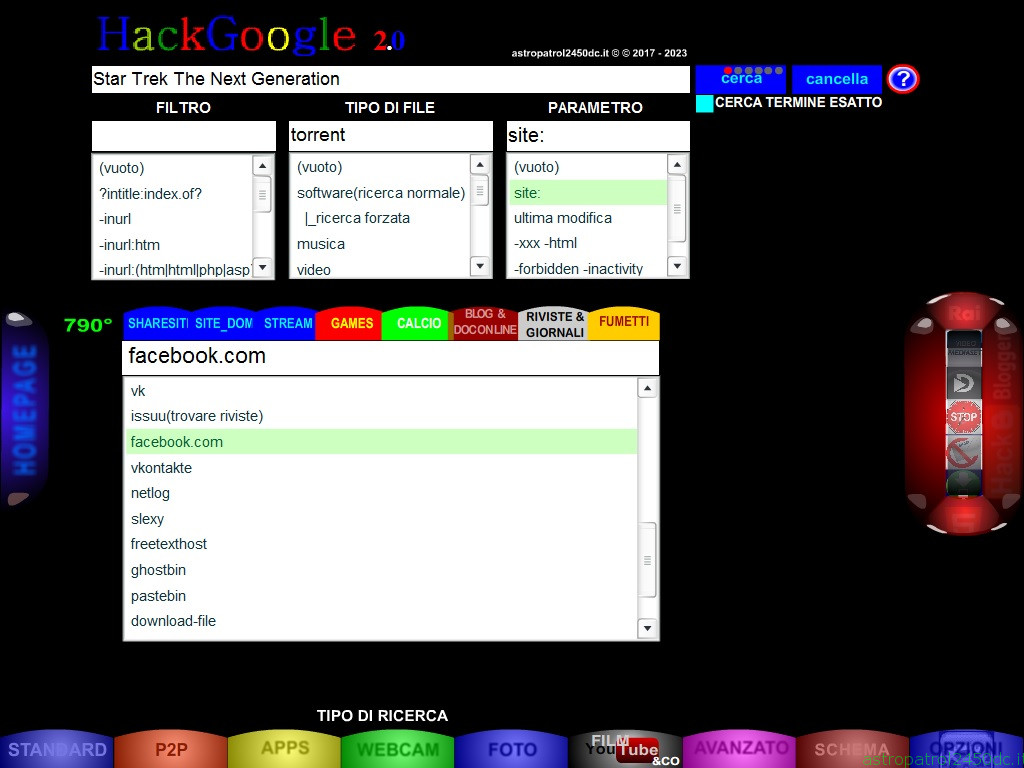Click up arrow of the site list scrollbar
The image size is (1024, 768).
(x=647, y=389)
